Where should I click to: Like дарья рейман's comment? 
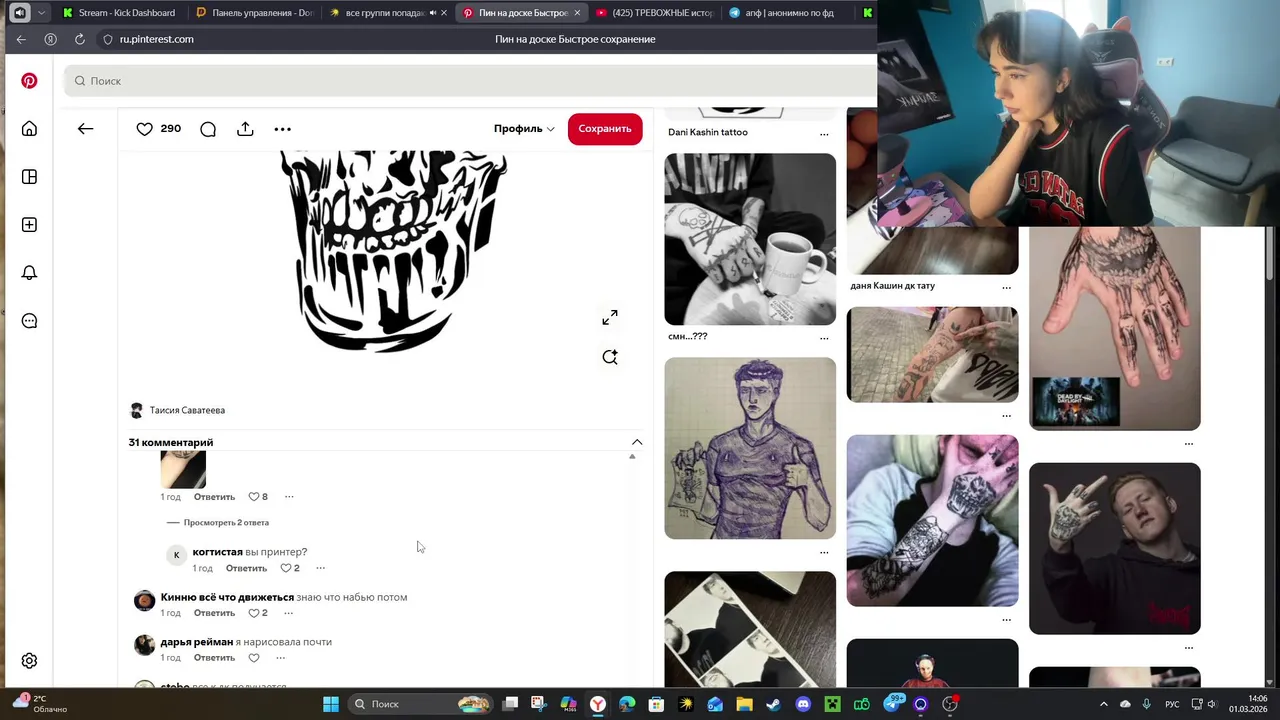(x=254, y=658)
